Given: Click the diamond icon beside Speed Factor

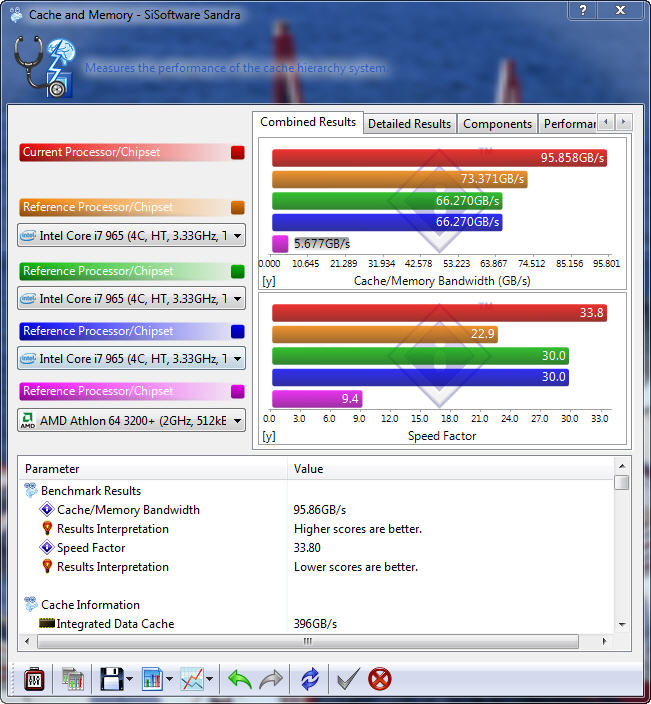Looking at the screenshot, I should tap(47, 547).
